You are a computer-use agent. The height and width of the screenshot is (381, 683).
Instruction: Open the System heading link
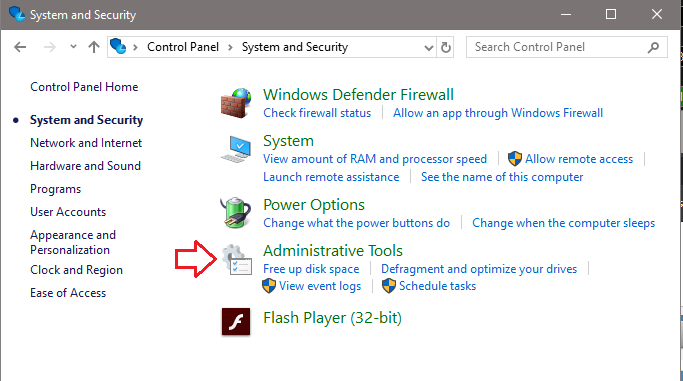(288, 141)
